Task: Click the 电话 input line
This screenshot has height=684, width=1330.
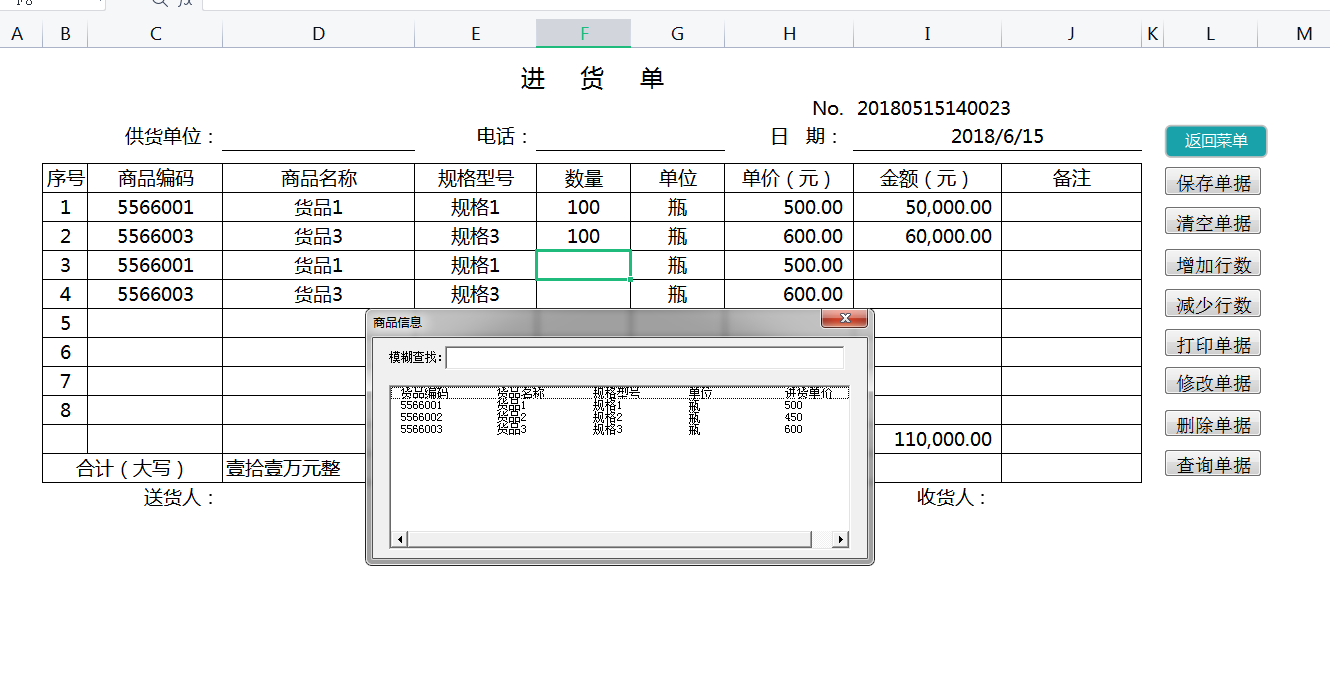Action: pos(630,137)
